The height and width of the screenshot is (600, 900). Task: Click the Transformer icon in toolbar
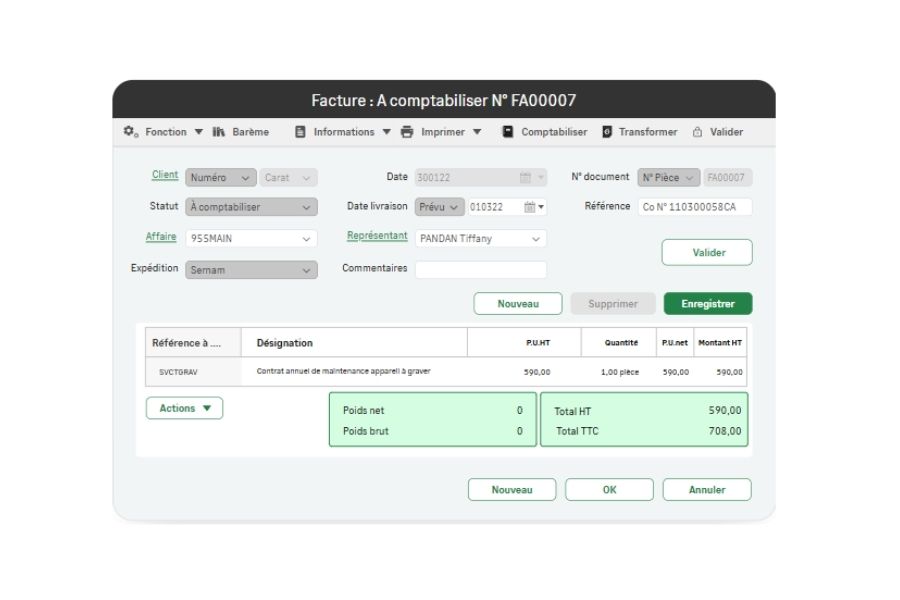(607, 132)
